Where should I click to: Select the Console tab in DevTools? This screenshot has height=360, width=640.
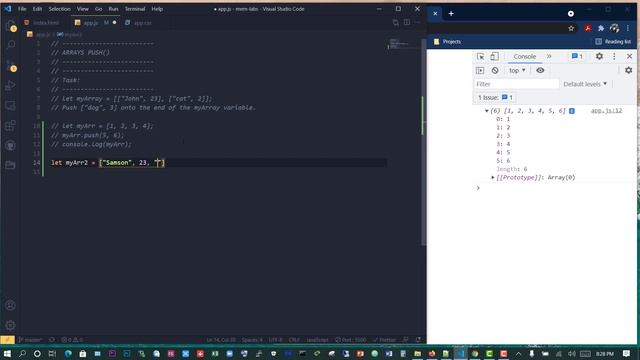pos(524,56)
